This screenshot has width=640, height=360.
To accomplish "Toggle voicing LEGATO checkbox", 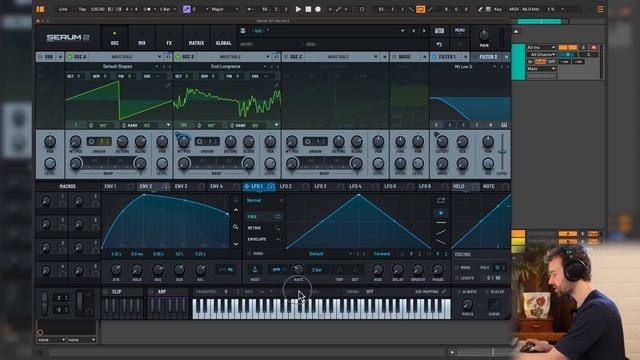I will [x=457, y=278].
